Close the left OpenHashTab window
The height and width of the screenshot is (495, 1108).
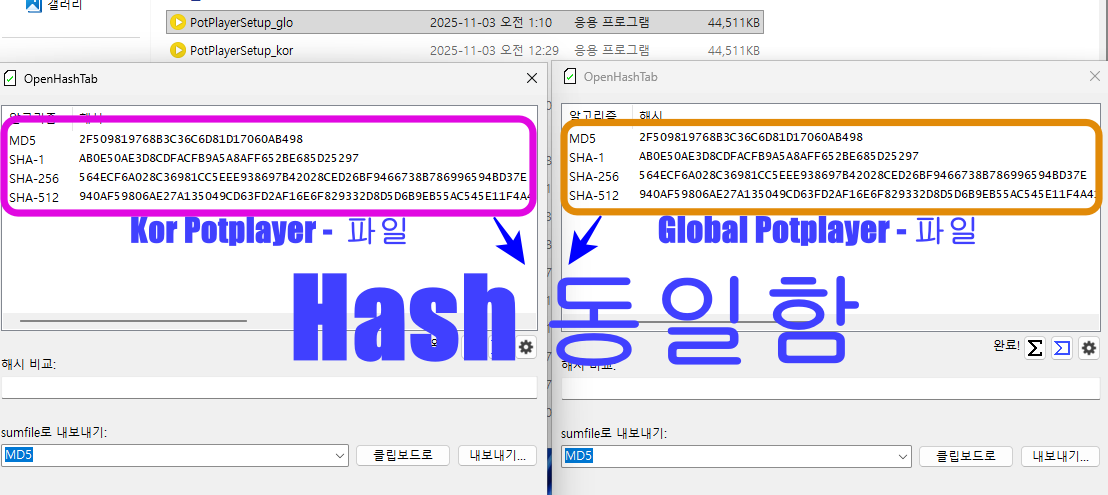[x=531, y=78]
